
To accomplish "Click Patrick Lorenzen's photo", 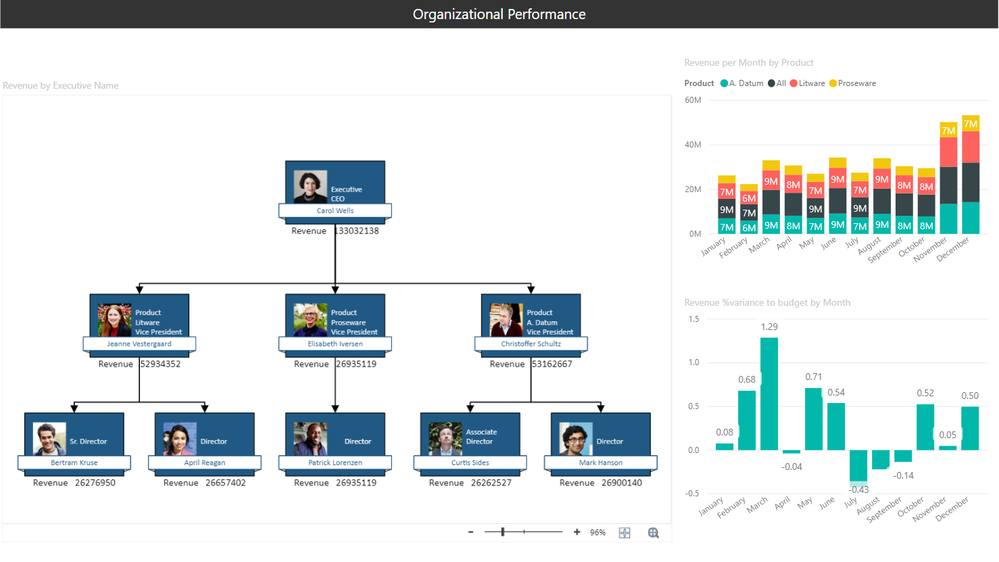I will [x=310, y=438].
